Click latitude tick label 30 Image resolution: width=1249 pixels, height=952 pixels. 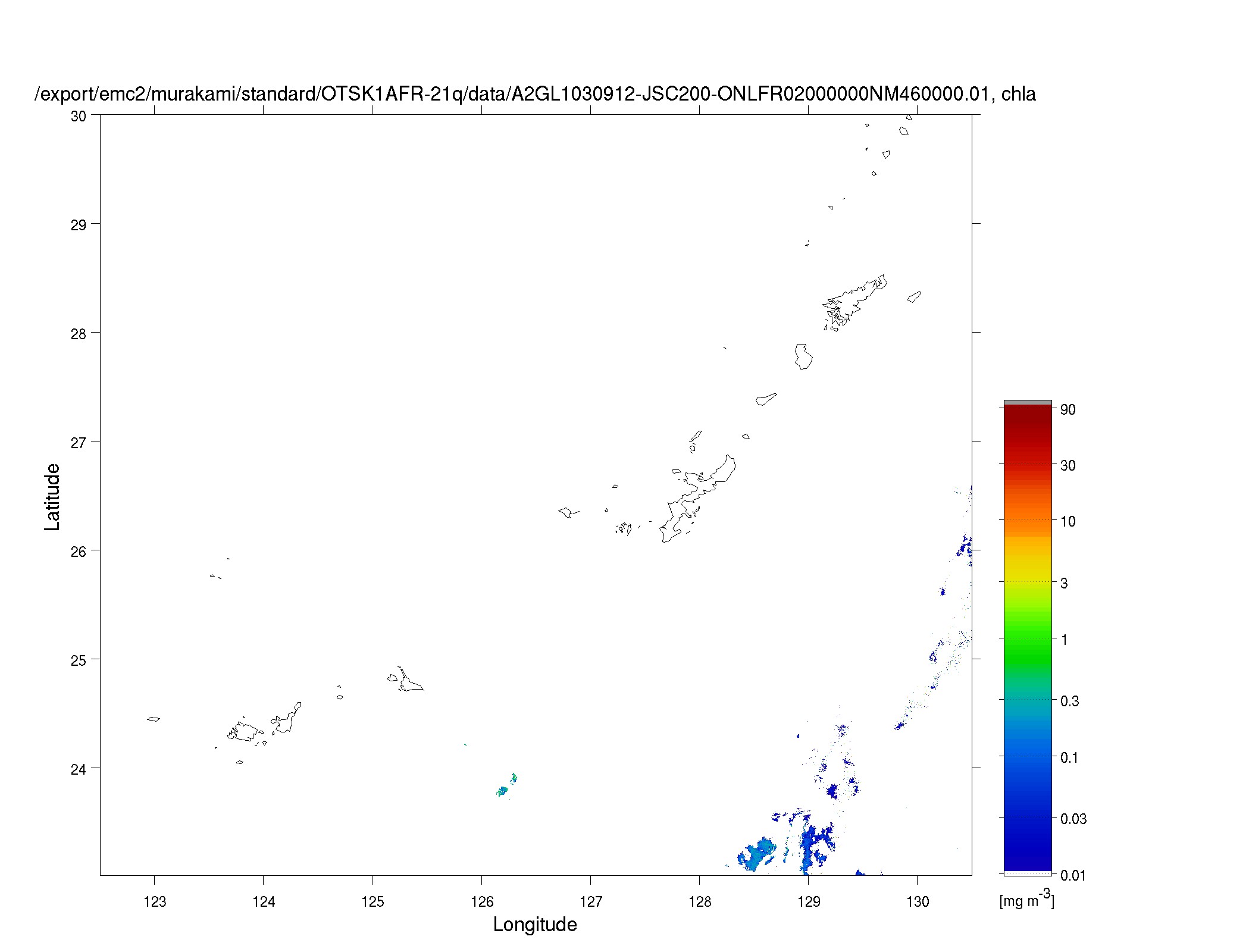78,116
